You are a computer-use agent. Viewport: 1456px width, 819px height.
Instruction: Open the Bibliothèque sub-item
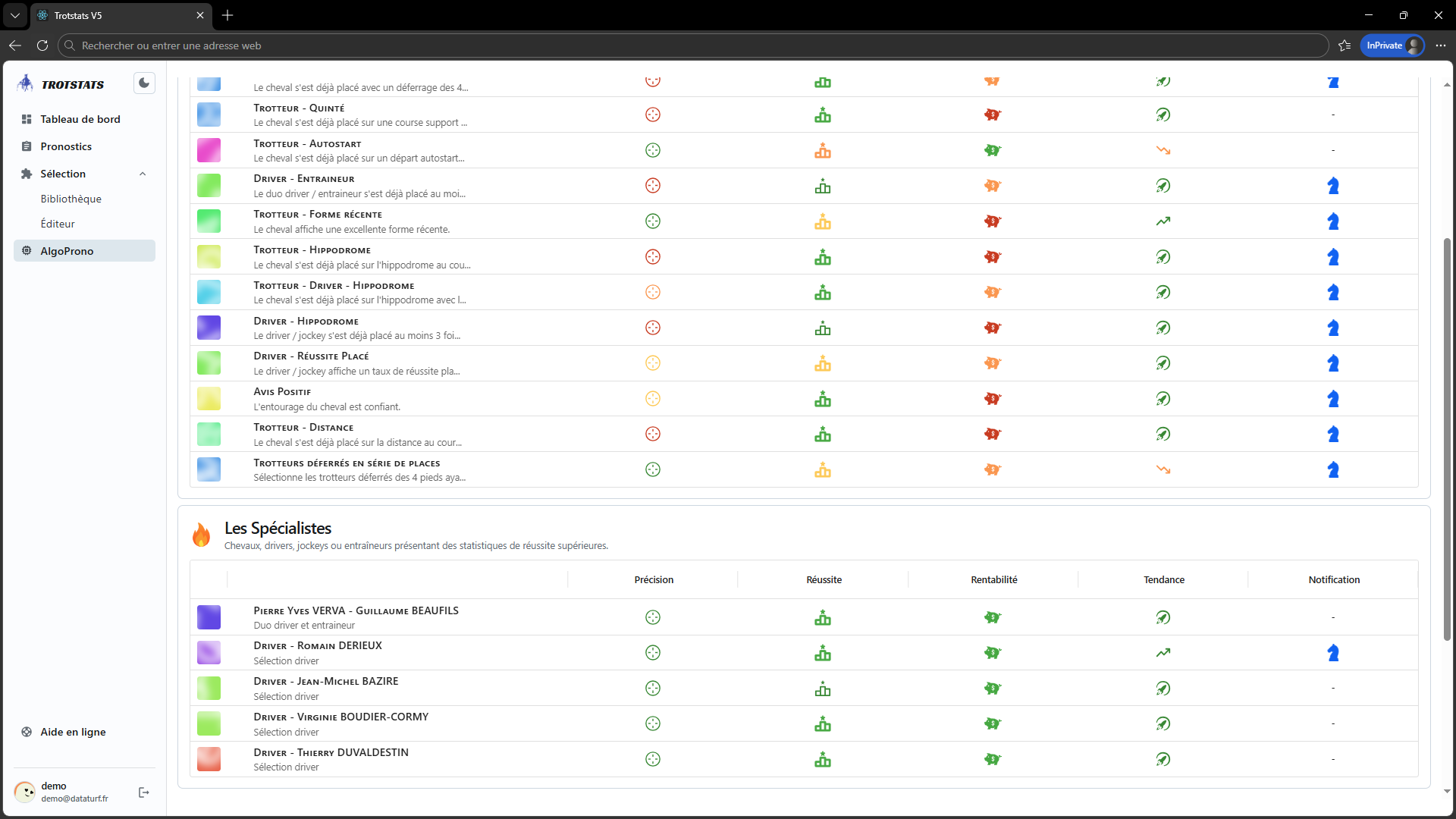click(x=71, y=199)
